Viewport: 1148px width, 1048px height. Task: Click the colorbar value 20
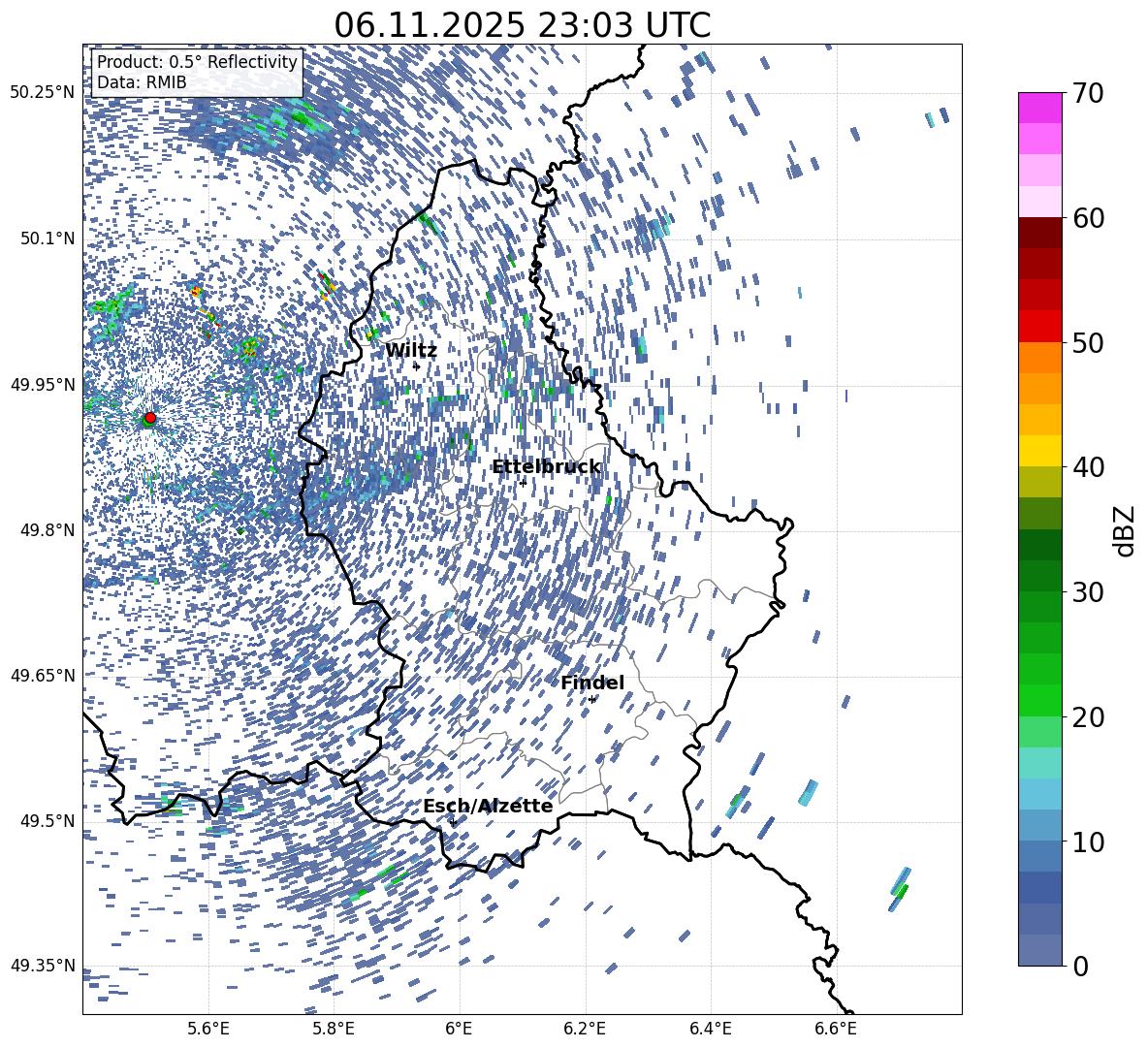coord(1088,716)
